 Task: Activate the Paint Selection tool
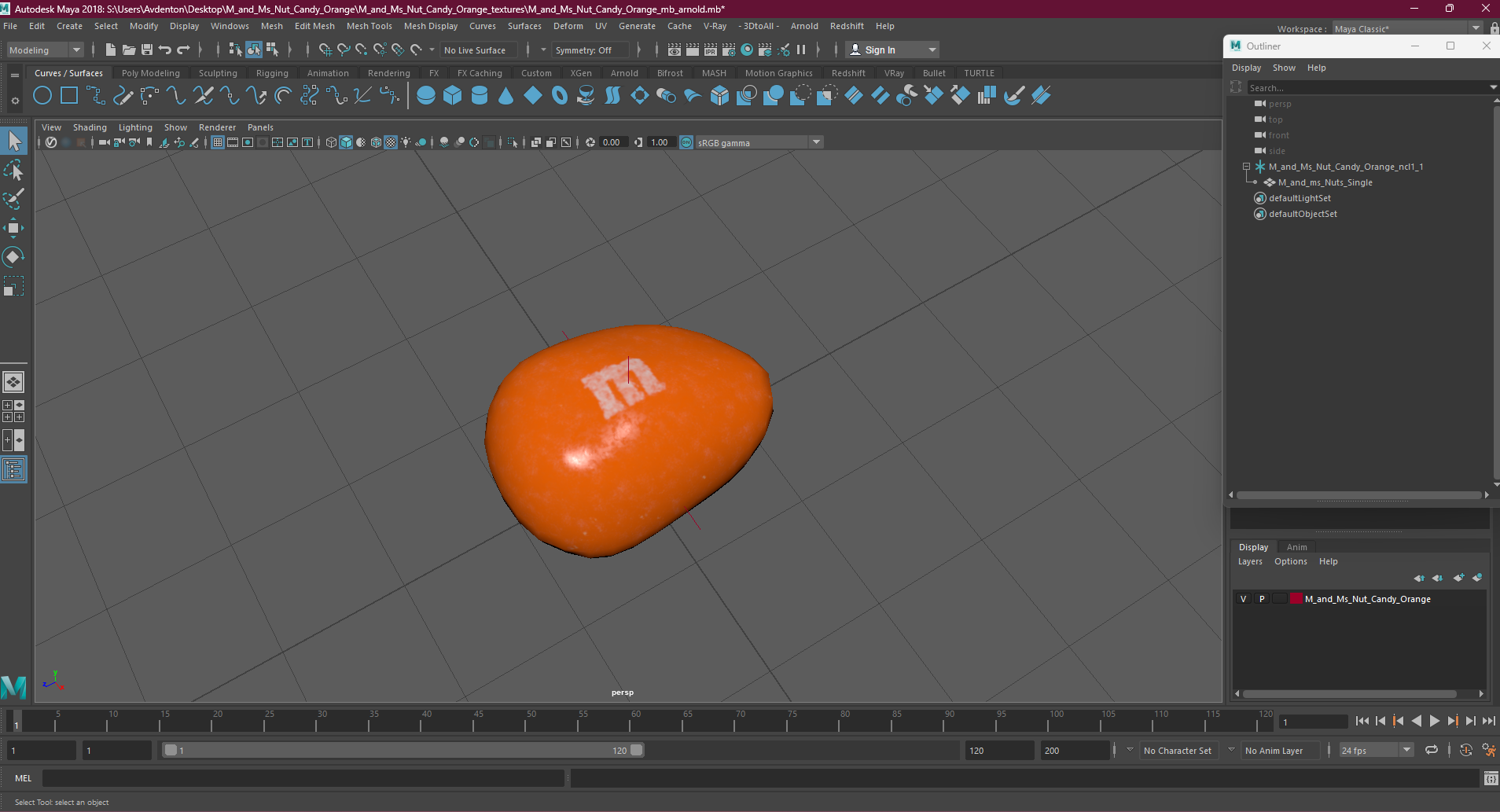click(x=14, y=199)
